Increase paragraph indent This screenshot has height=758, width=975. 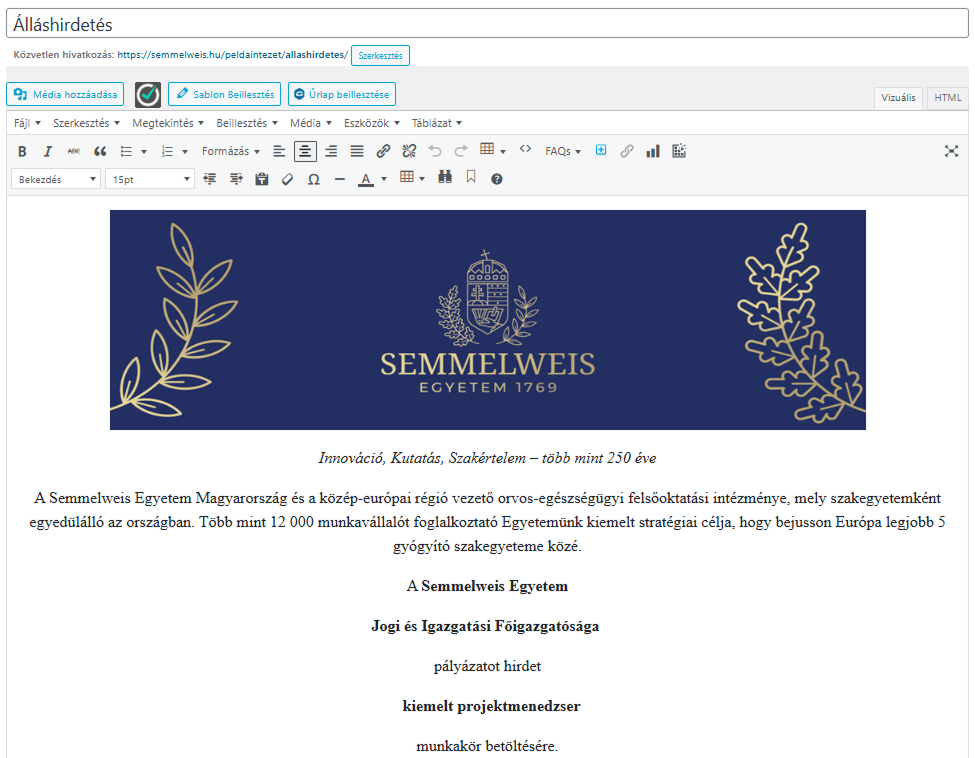tap(236, 179)
